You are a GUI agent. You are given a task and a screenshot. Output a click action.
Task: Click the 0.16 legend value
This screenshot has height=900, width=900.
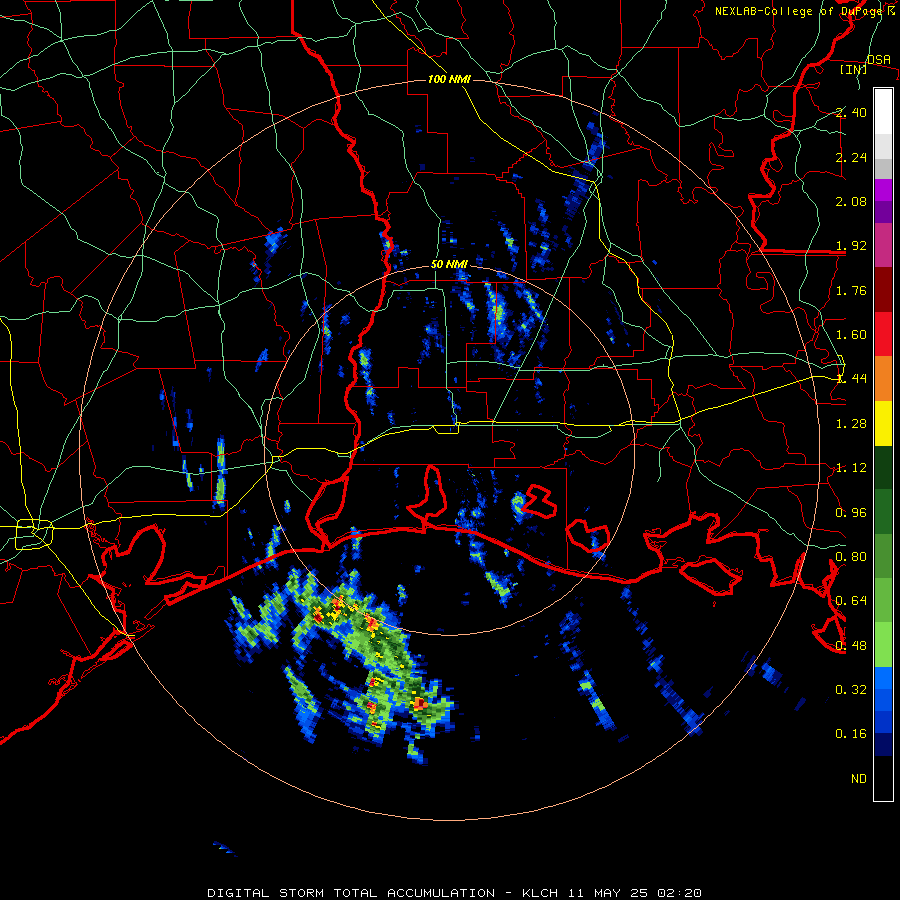[851, 734]
